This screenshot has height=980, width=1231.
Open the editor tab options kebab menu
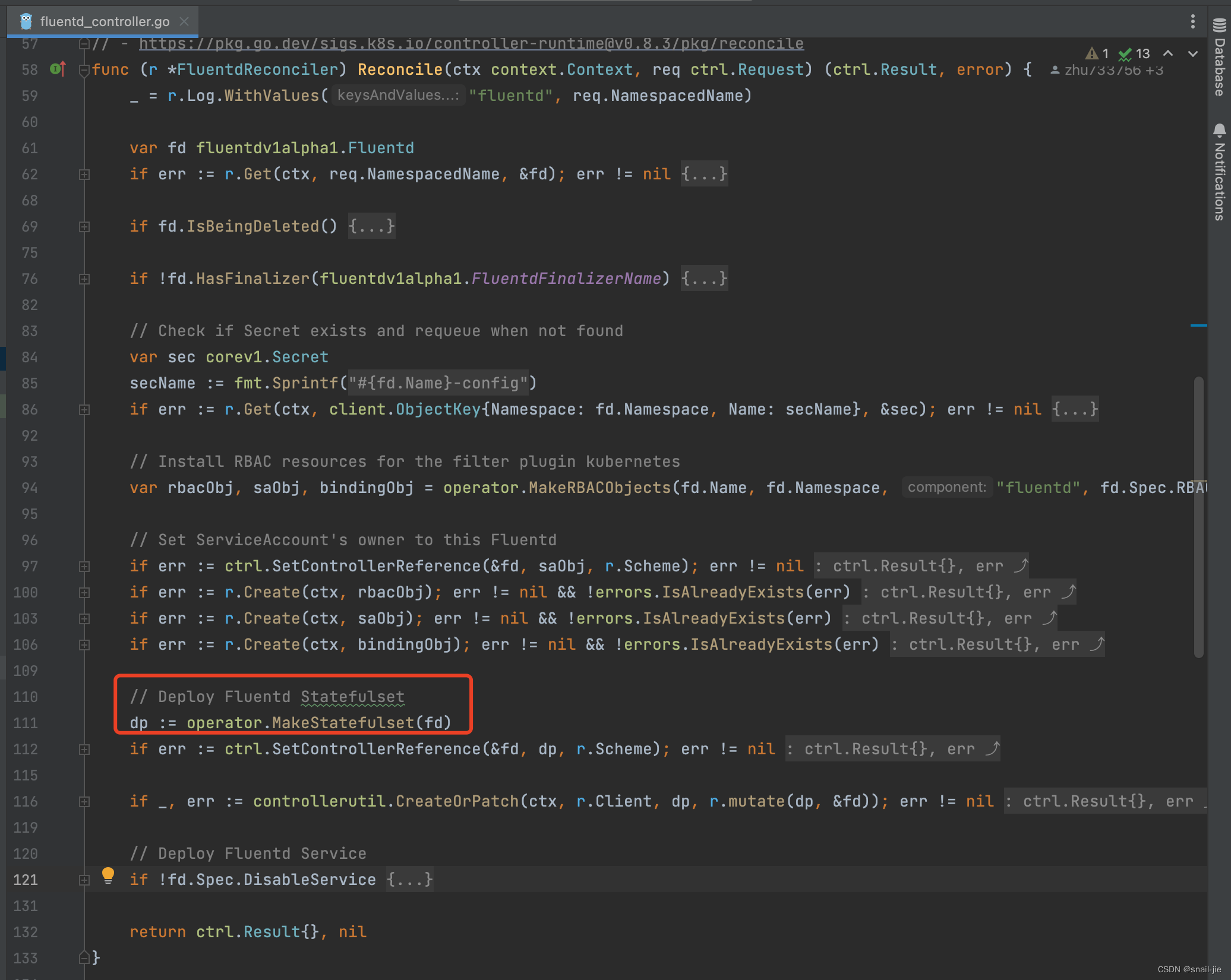(1192, 22)
